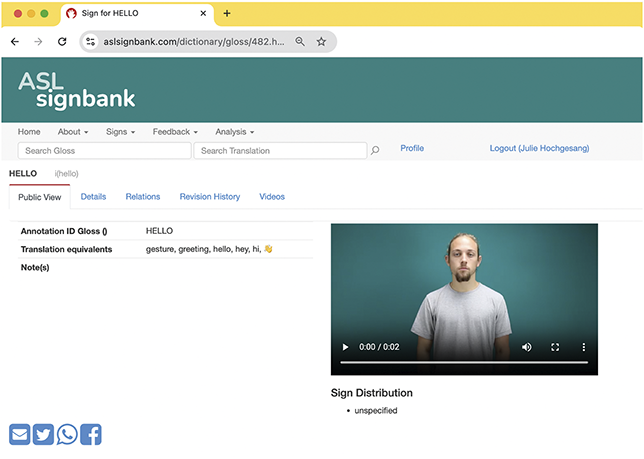
Task: Share on WhatsApp icon
Action: [x=67, y=434]
